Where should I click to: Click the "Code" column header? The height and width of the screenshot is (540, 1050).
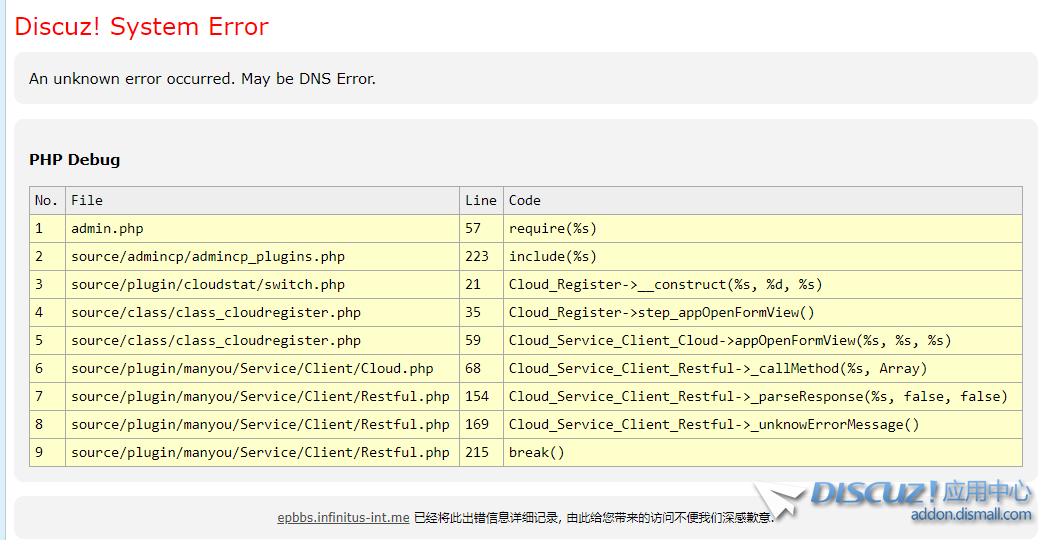tap(525, 200)
